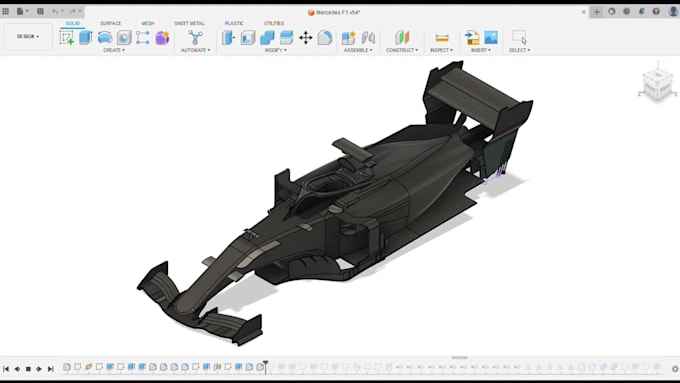The height and width of the screenshot is (383, 680).
Task: Select the Rectangular Pattern tool
Action: pos(143,38)
